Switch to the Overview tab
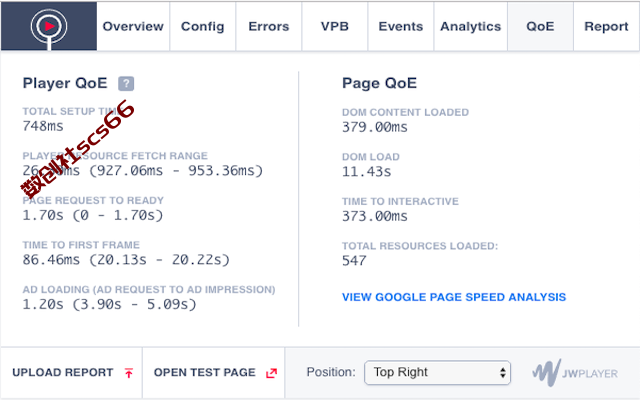640x400 pixels. [133, 27]
